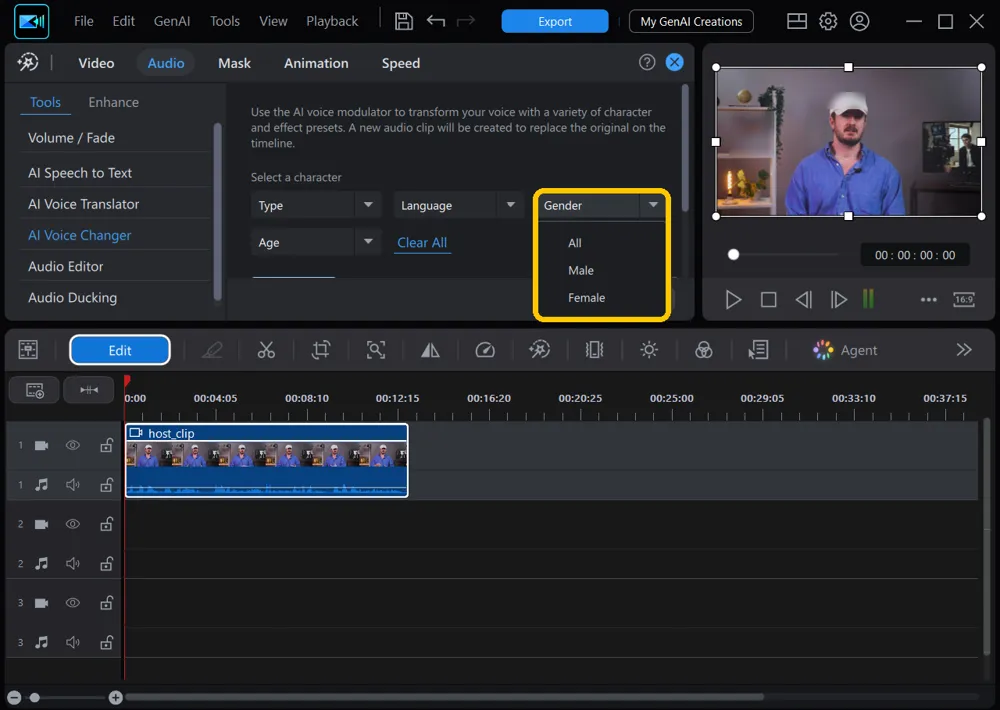Undo the last action with the back arrow
The height and width of the screenshot is (710, 1000).
coord(436,21)
